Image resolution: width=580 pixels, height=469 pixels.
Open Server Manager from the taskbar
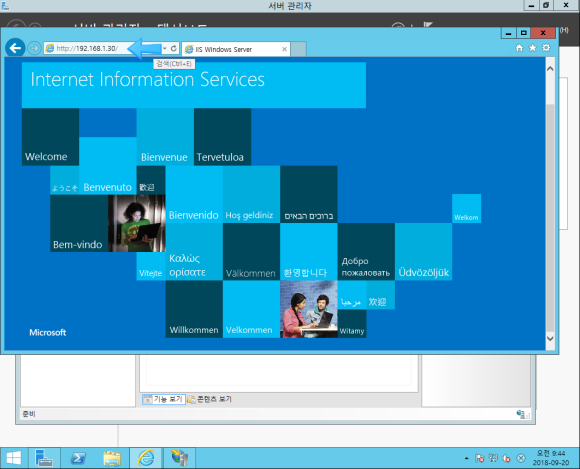(44, 458)
